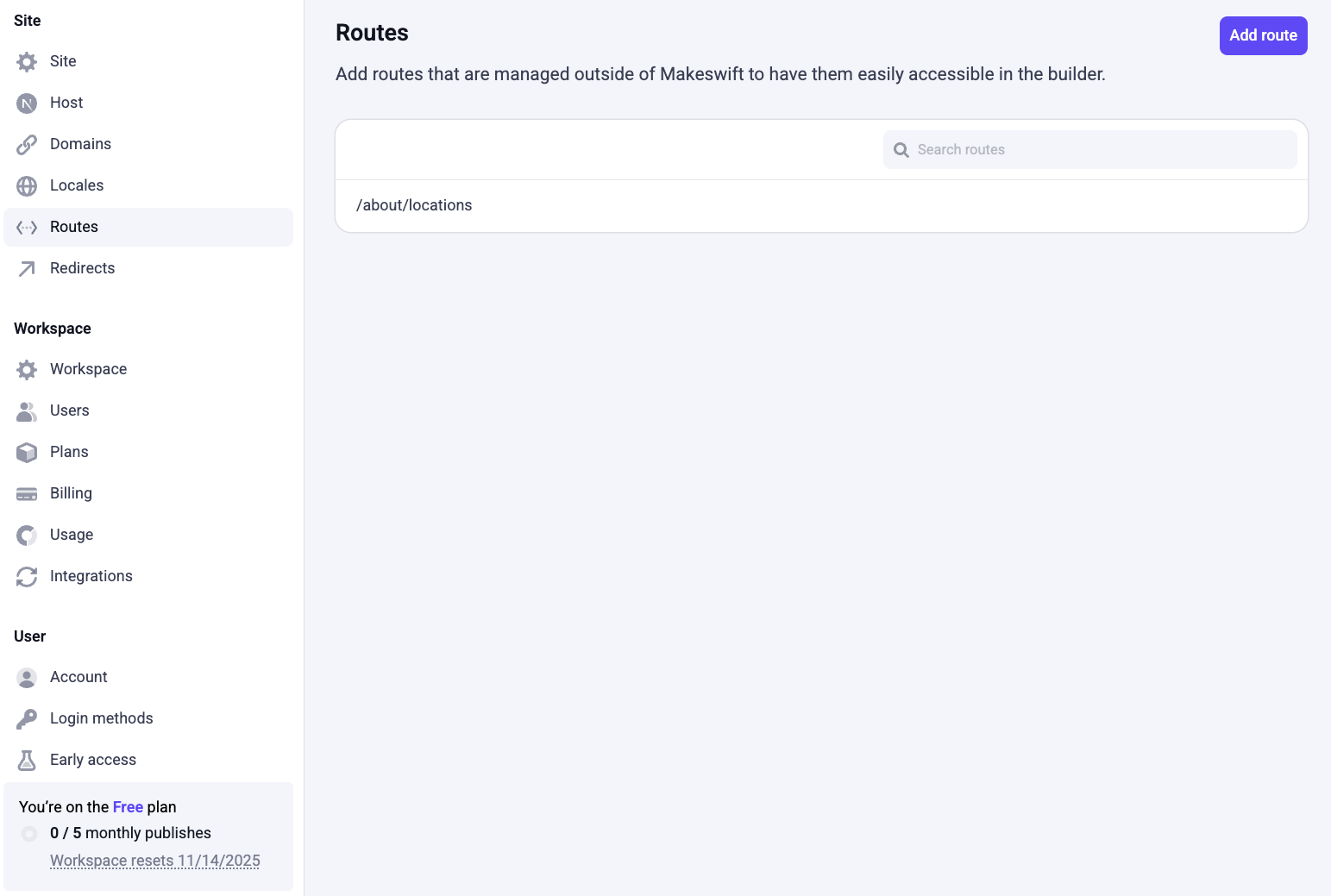Click the Free plan link
This screenshot has height=896, width=1331.
(128, 807)
